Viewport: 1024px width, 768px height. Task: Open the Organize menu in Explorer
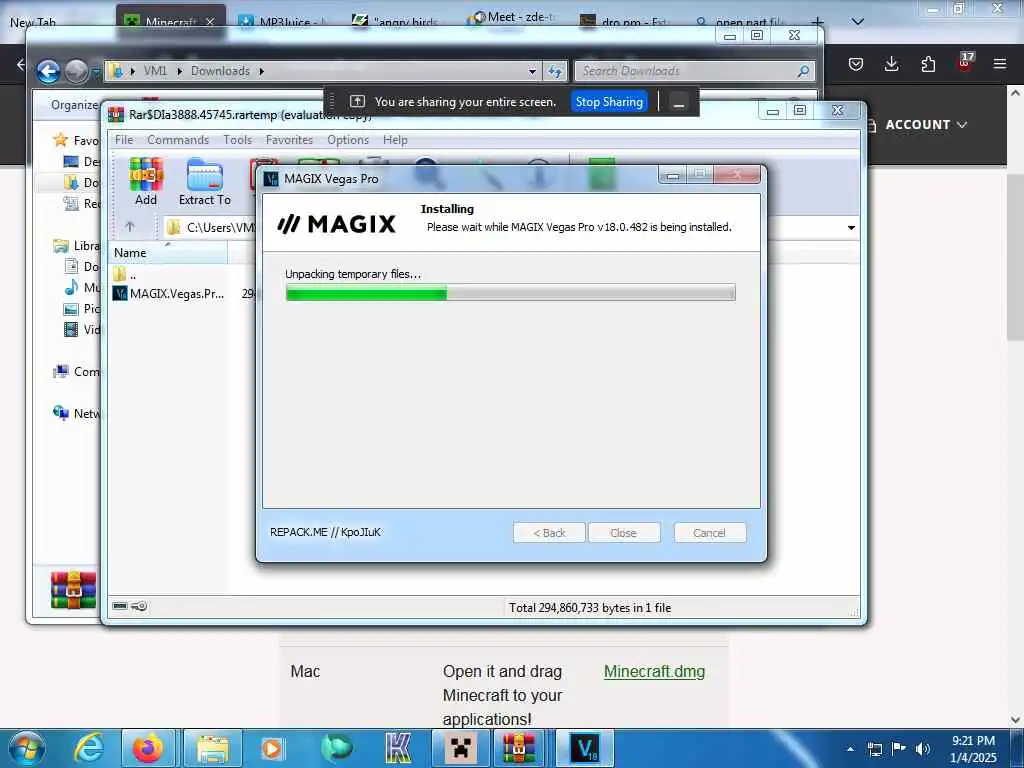(74, 105)
